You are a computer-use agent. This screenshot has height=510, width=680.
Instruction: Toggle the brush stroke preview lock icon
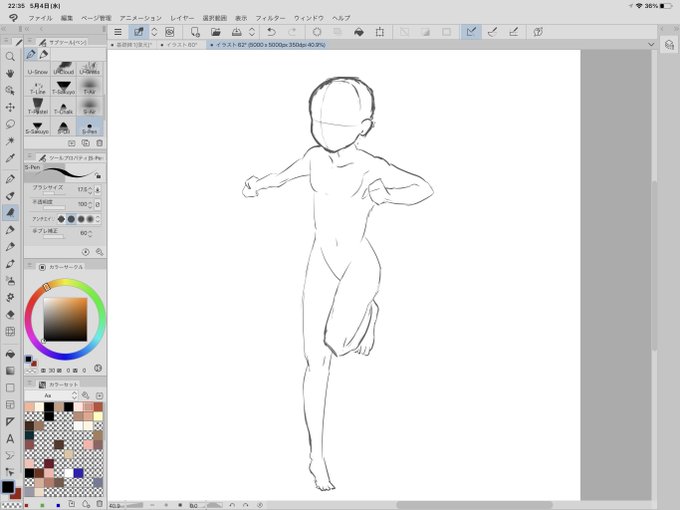pyautogui.click(x=98, y=176)
